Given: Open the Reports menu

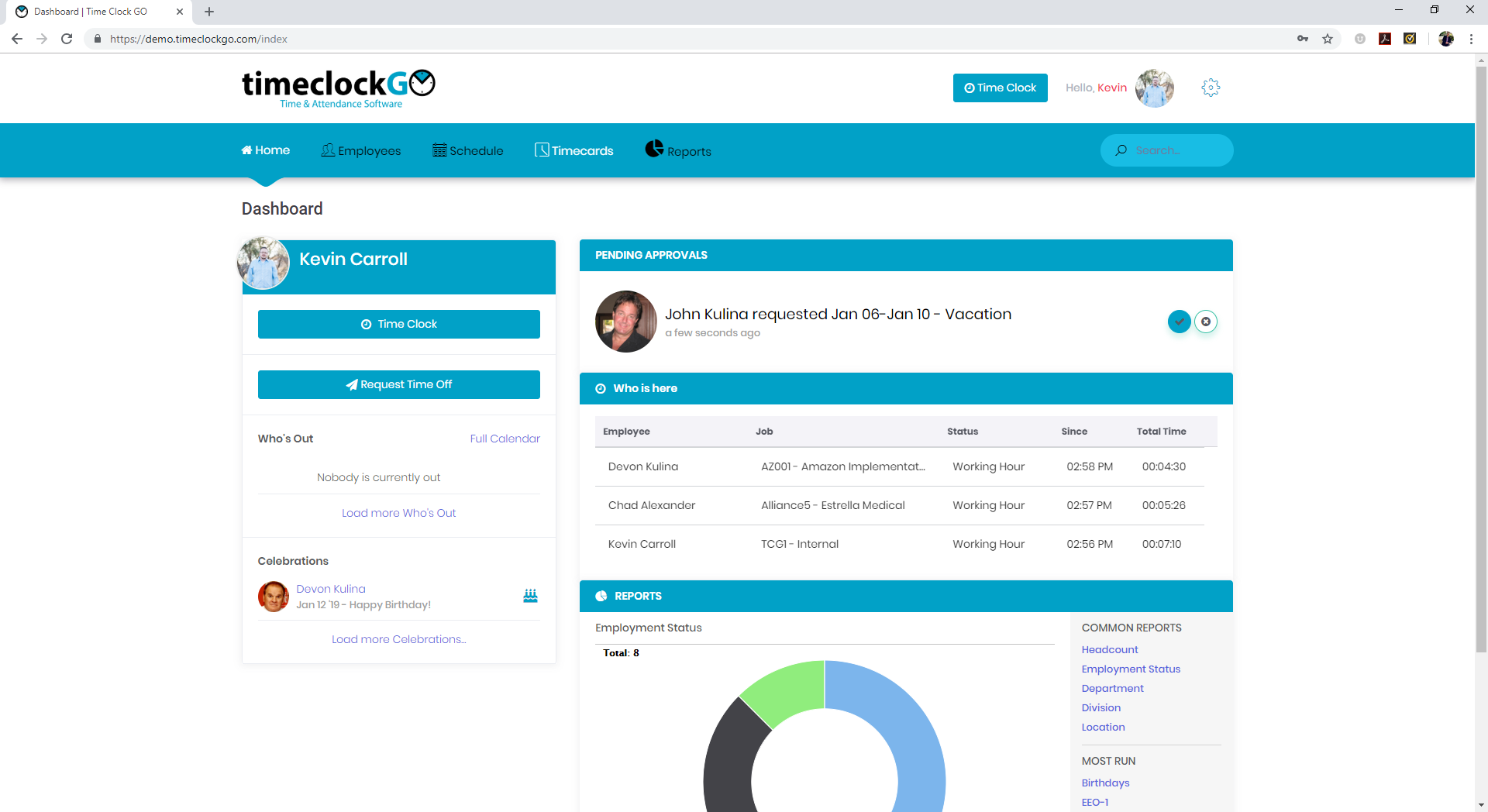Looking at the screenshot, I should 678,150.
